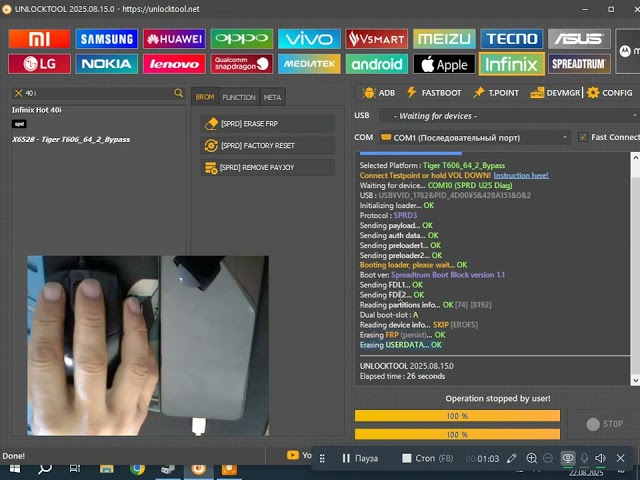This screenshot has height=480, width=640.
Task: Open Windows taskbar search
Action: coord(44,469)
